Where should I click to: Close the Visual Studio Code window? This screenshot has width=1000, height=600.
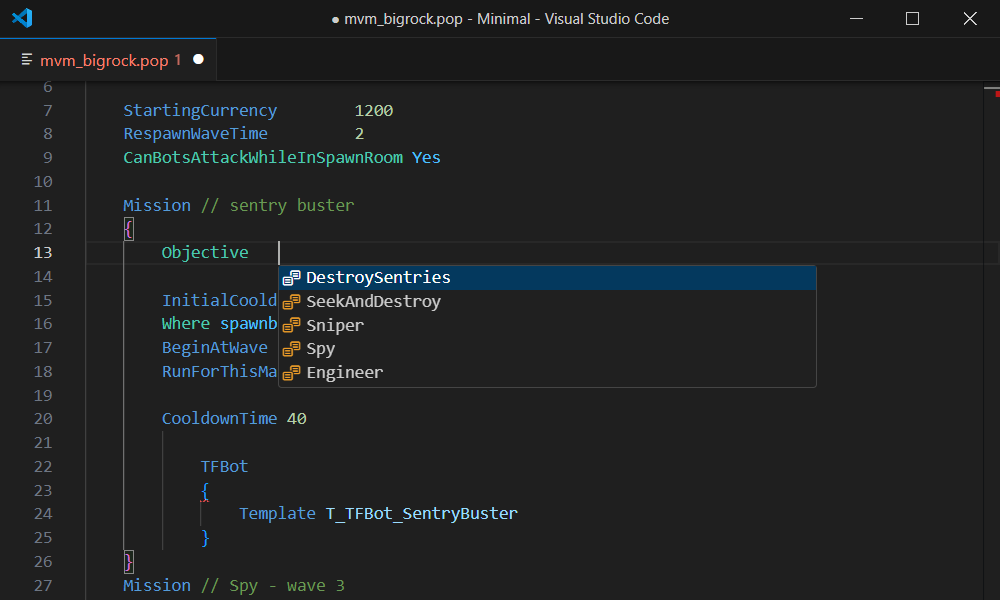coord(970,18)
